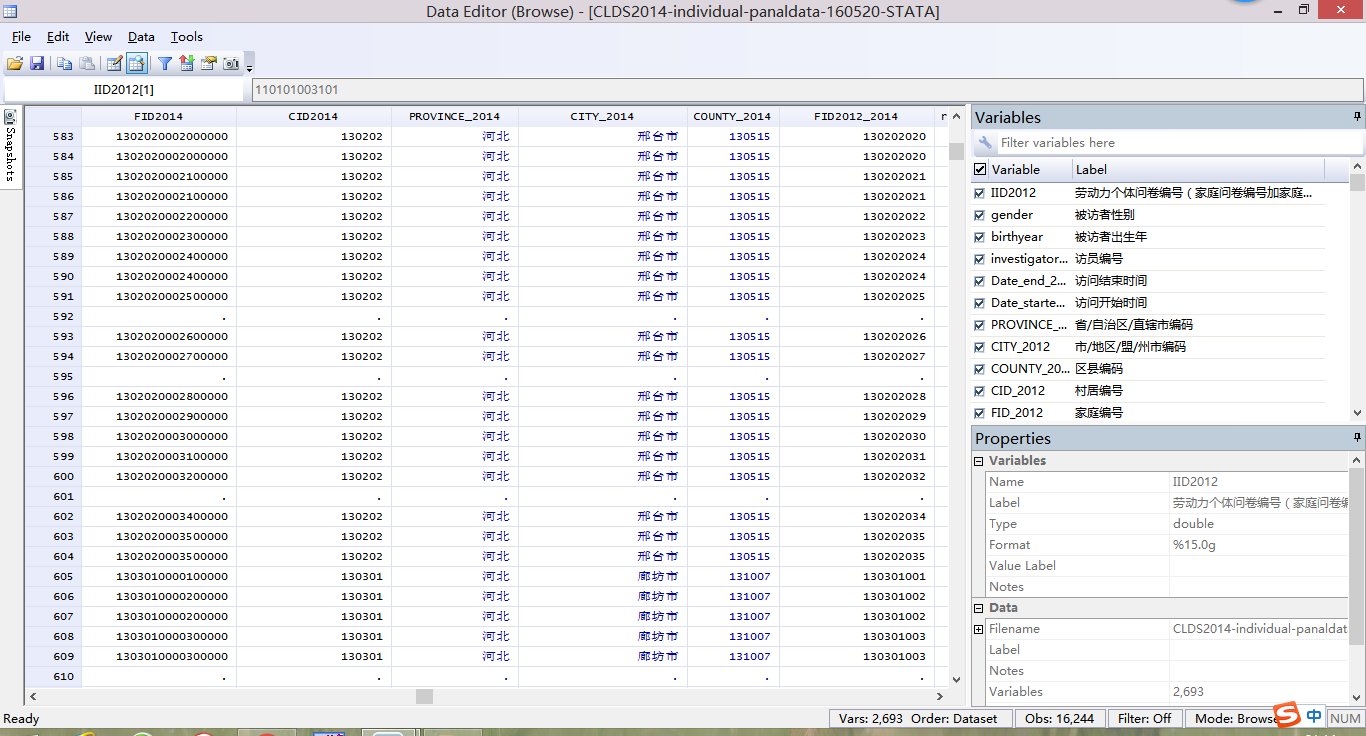Pin the Variables panel with pushpin icon
1366x736 pixels.
1357,117
